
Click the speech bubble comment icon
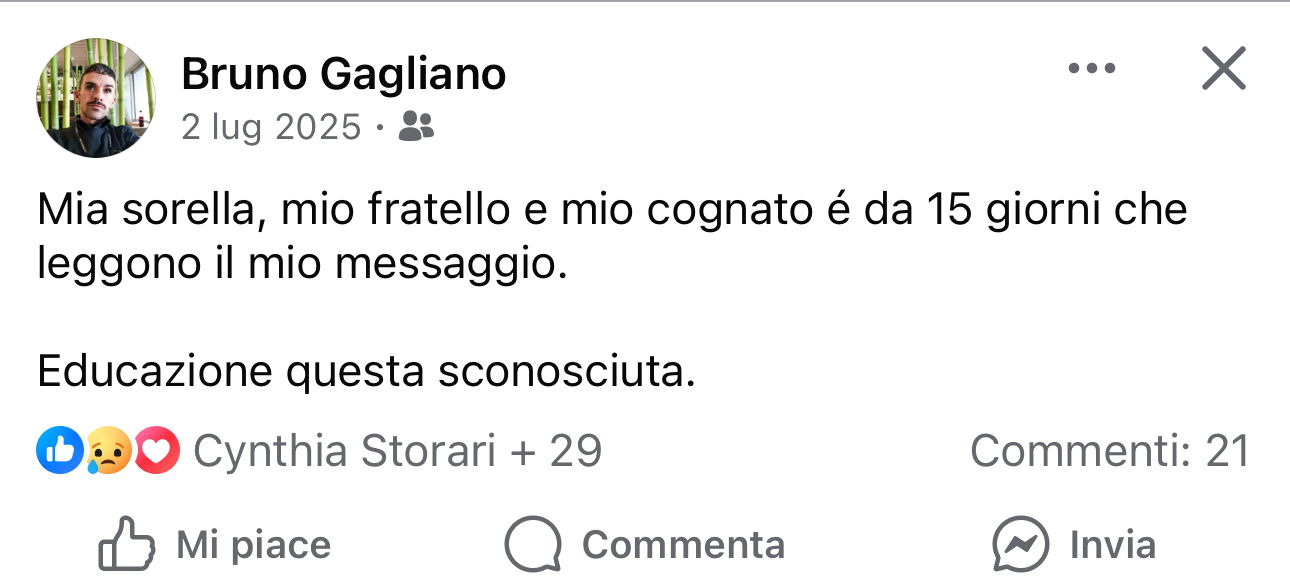533,545
